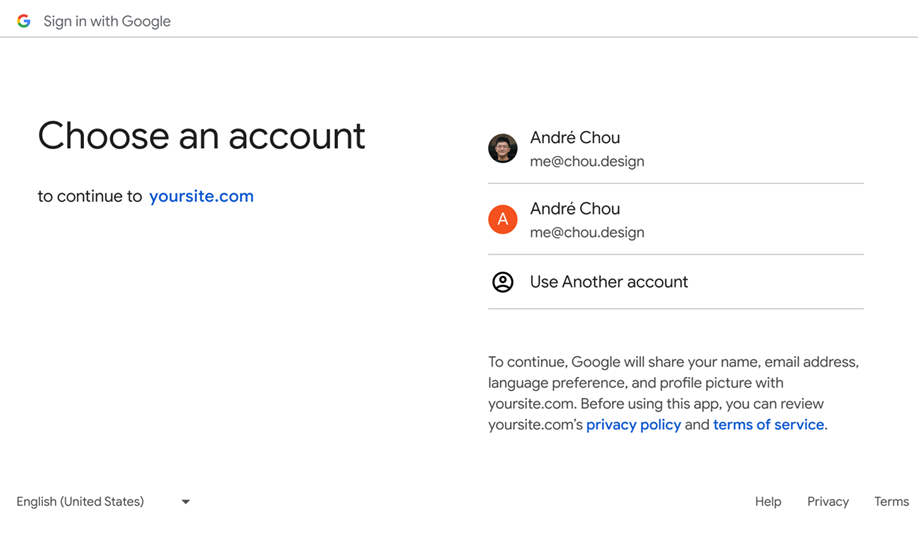Open the Terms footer link
Viewport: 918px width, 535px height.
click(x=891, y=502)
